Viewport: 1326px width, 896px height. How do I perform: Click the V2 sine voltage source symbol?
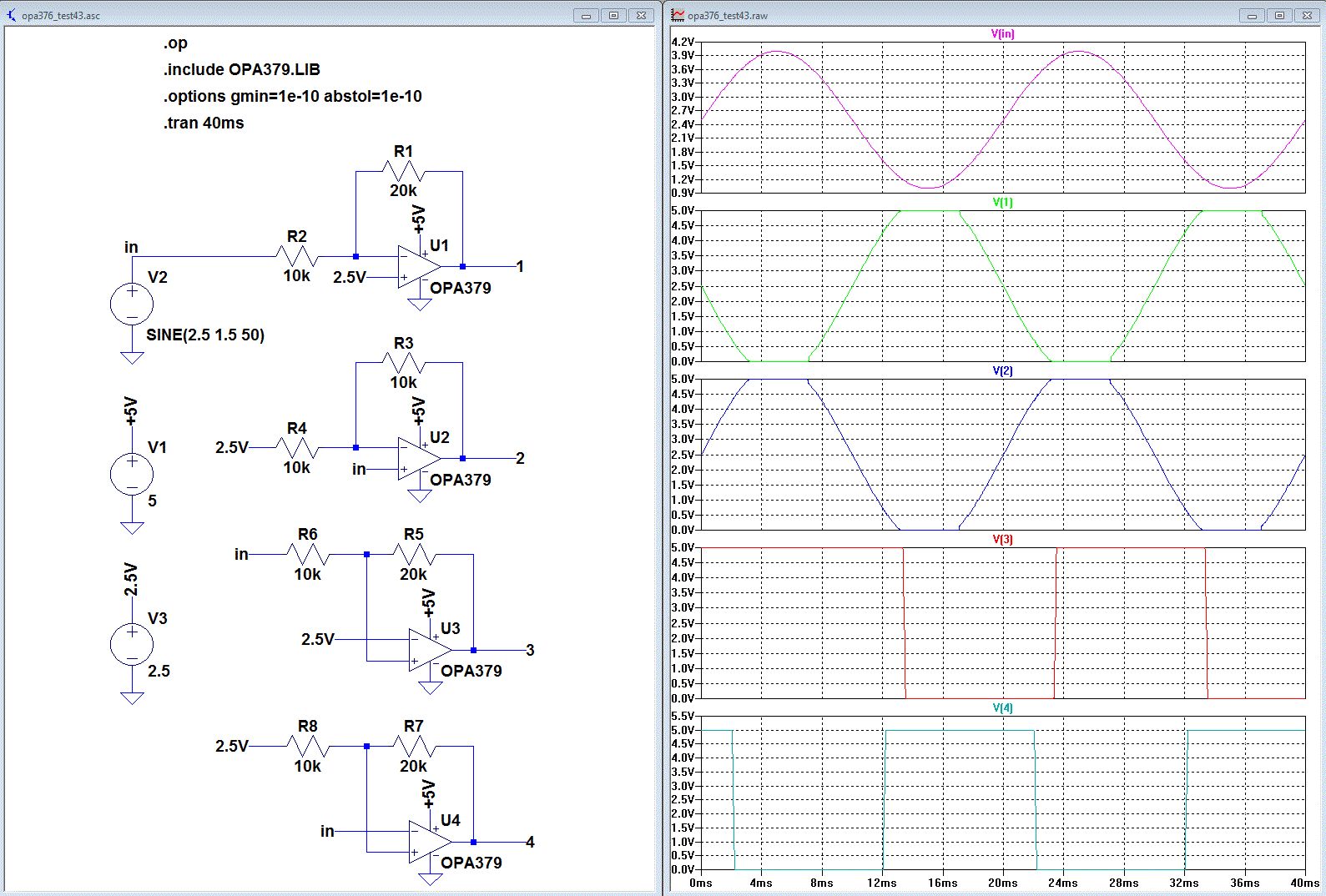pos(132,304)
